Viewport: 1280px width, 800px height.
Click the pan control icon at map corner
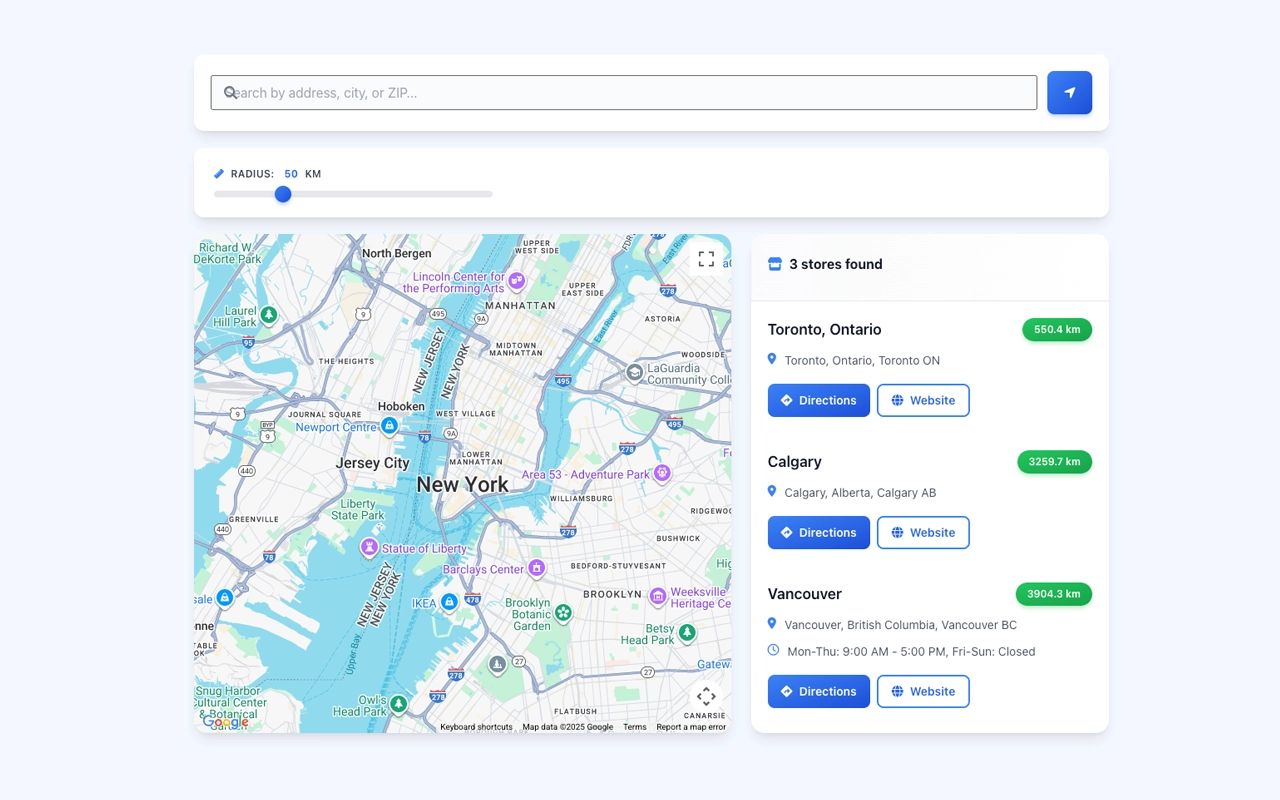(x=706, y=696)
